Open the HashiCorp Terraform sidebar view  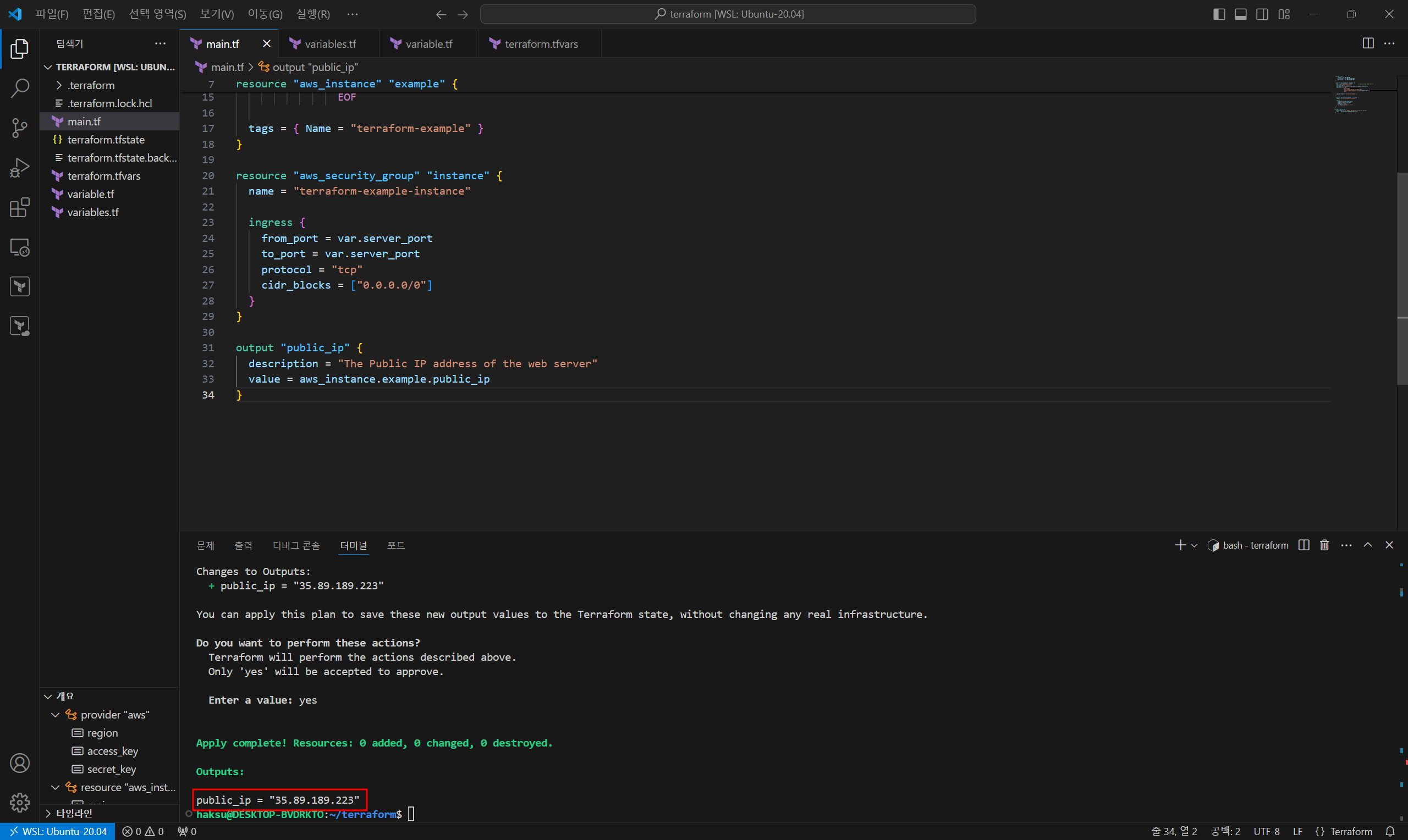tap(20, 286)
